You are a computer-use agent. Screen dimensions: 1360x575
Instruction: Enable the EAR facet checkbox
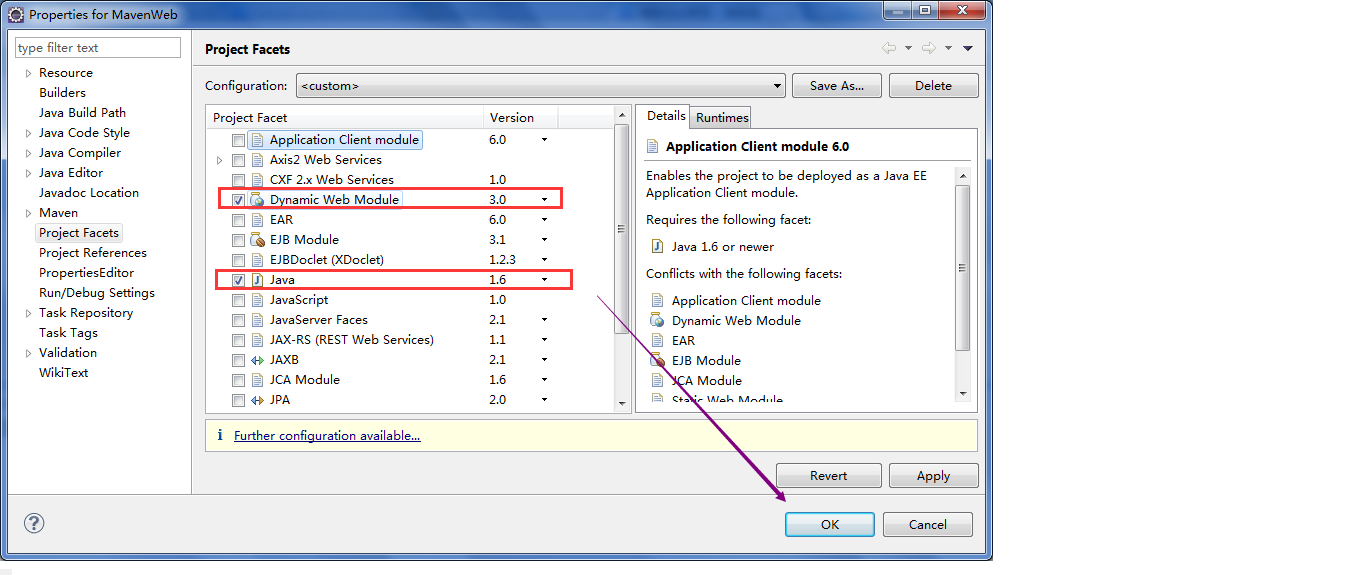tap(238, 220)
